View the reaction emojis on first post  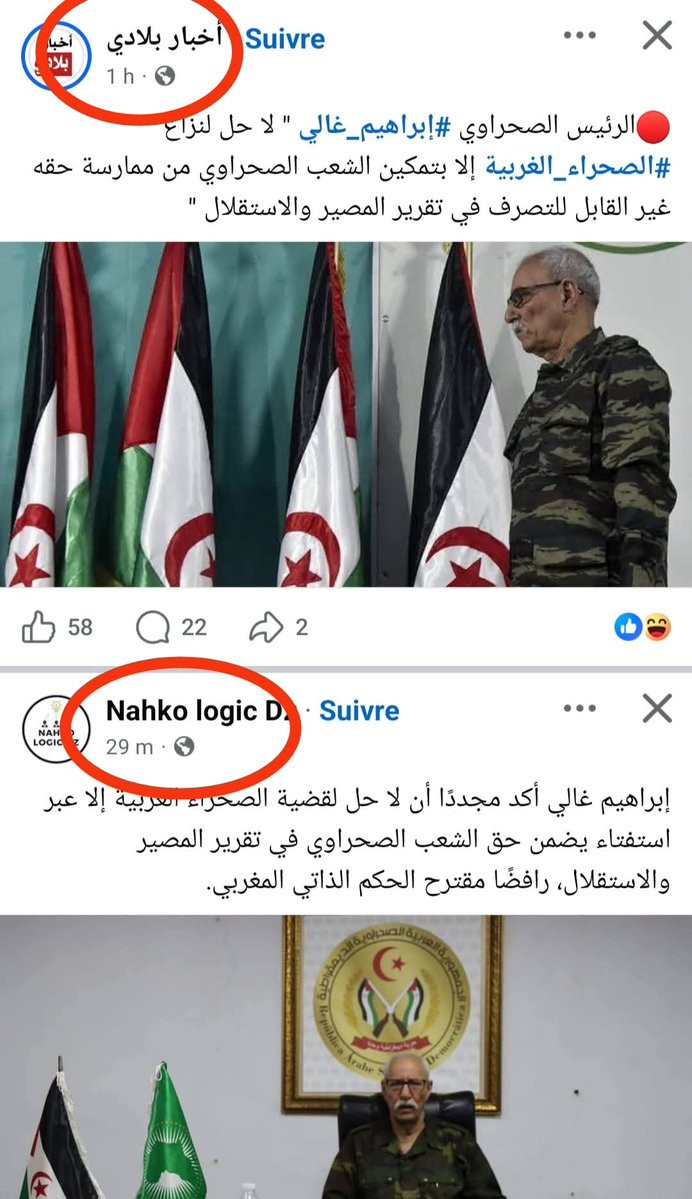click(x=643, y=628)
